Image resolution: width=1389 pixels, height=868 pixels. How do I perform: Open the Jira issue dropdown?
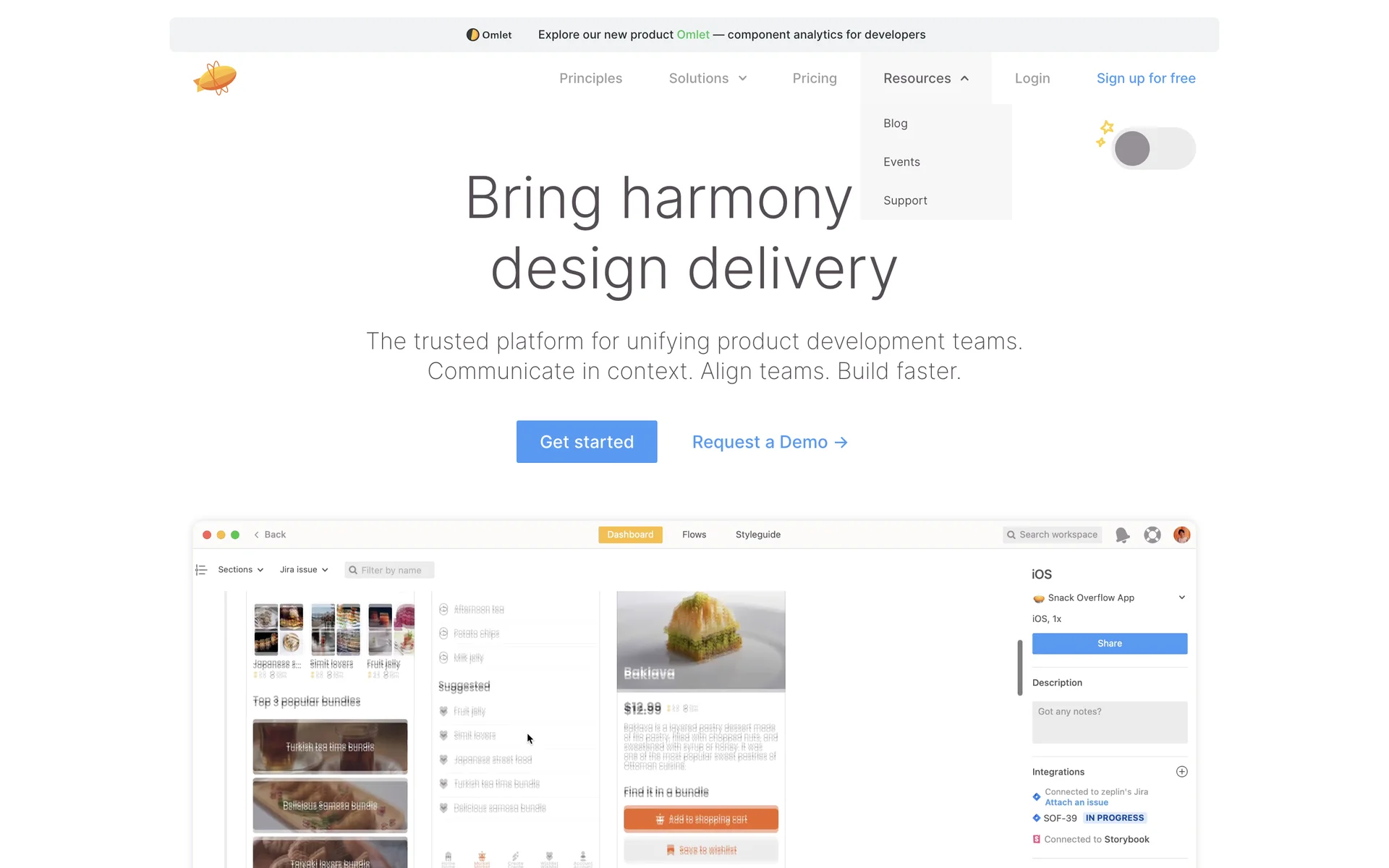click(304, 570)
